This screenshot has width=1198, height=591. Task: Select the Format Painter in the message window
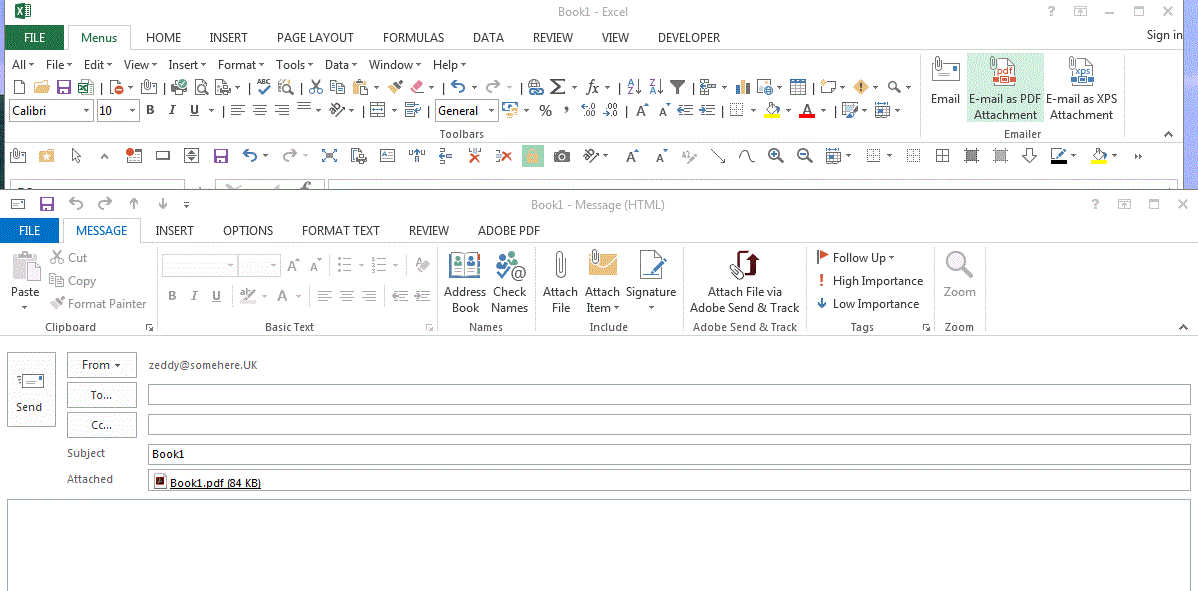[x=97, y=303]
